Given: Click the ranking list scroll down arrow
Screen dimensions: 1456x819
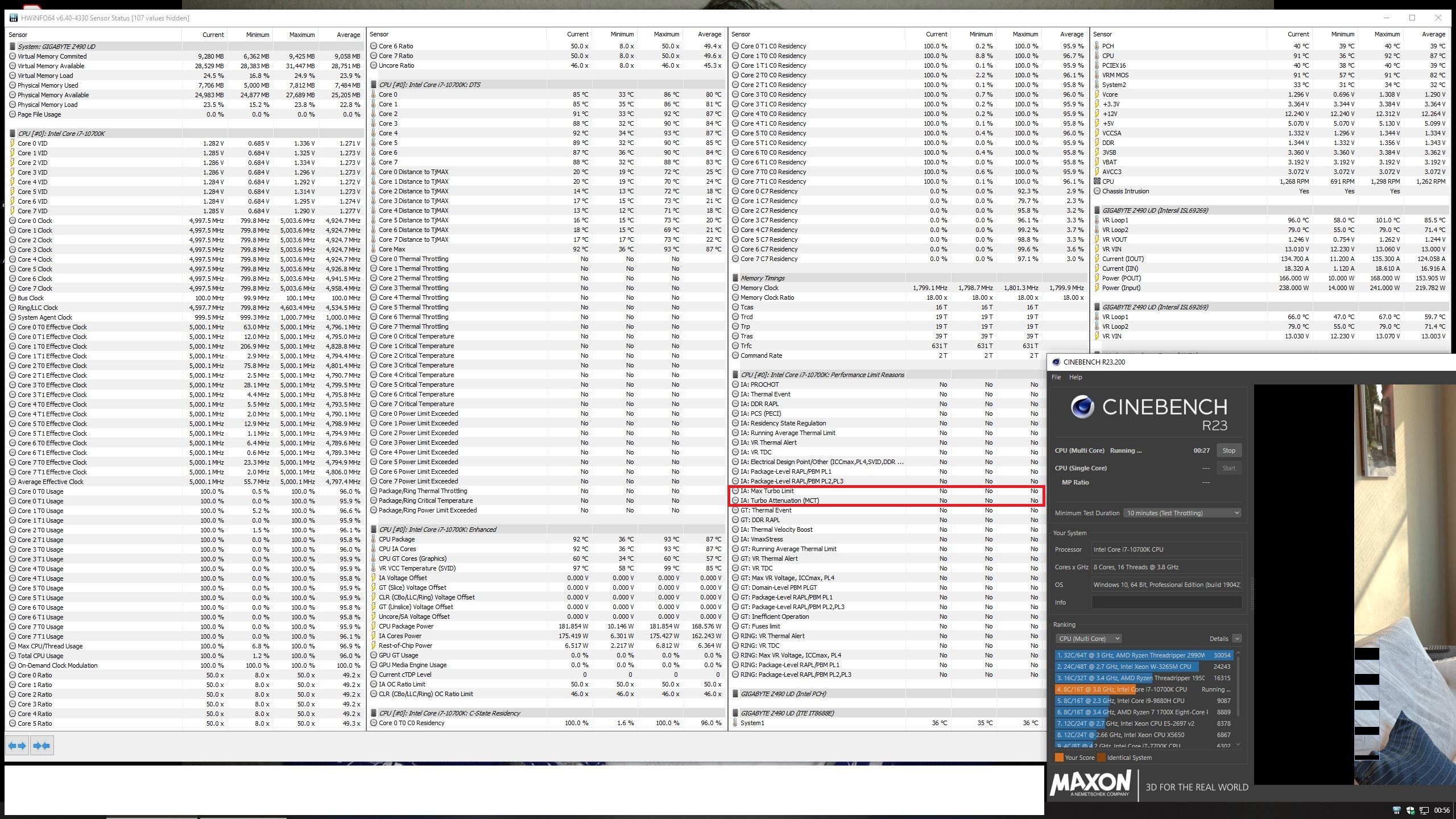Looking at the screenshot, I should (1238, 744).
